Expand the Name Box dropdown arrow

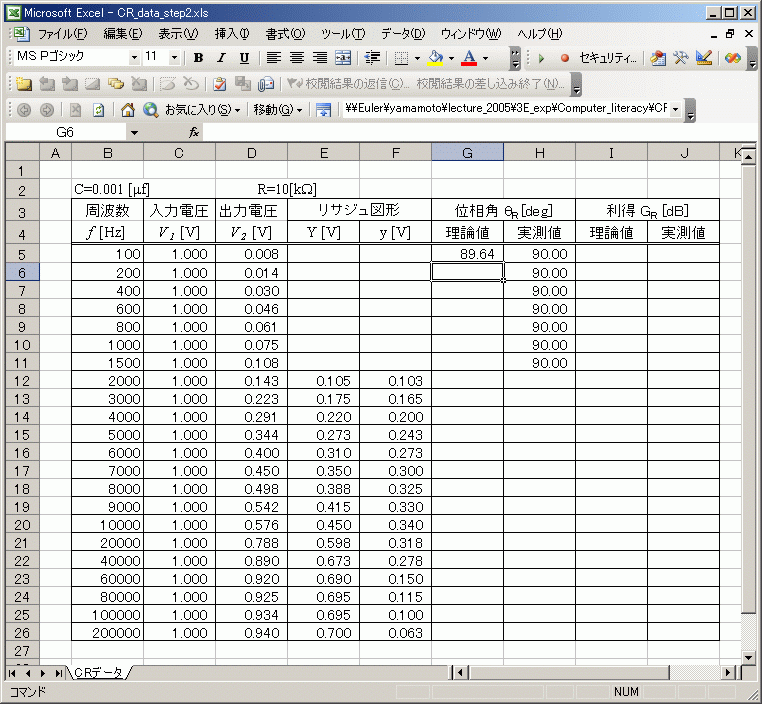[134, 132]
